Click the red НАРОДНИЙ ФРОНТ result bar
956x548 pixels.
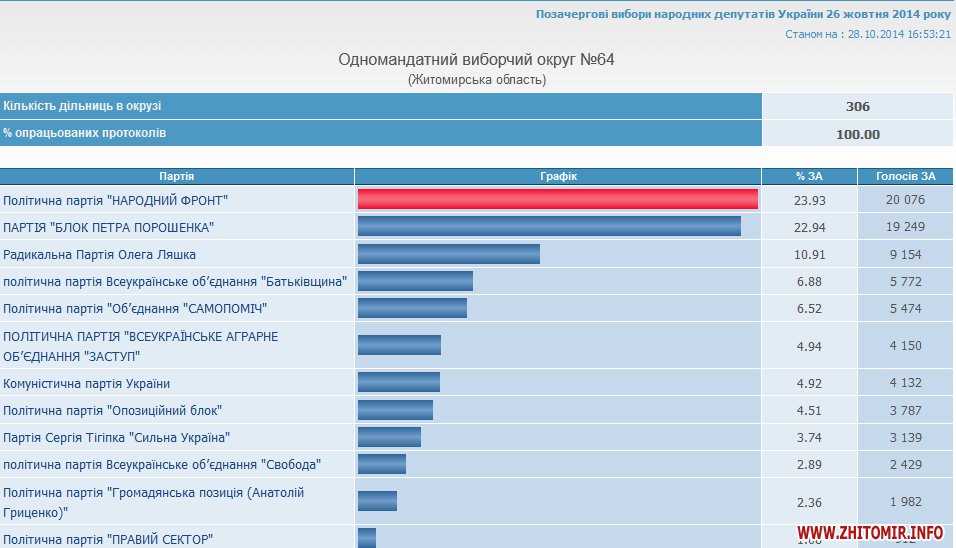tap(557, 200)
